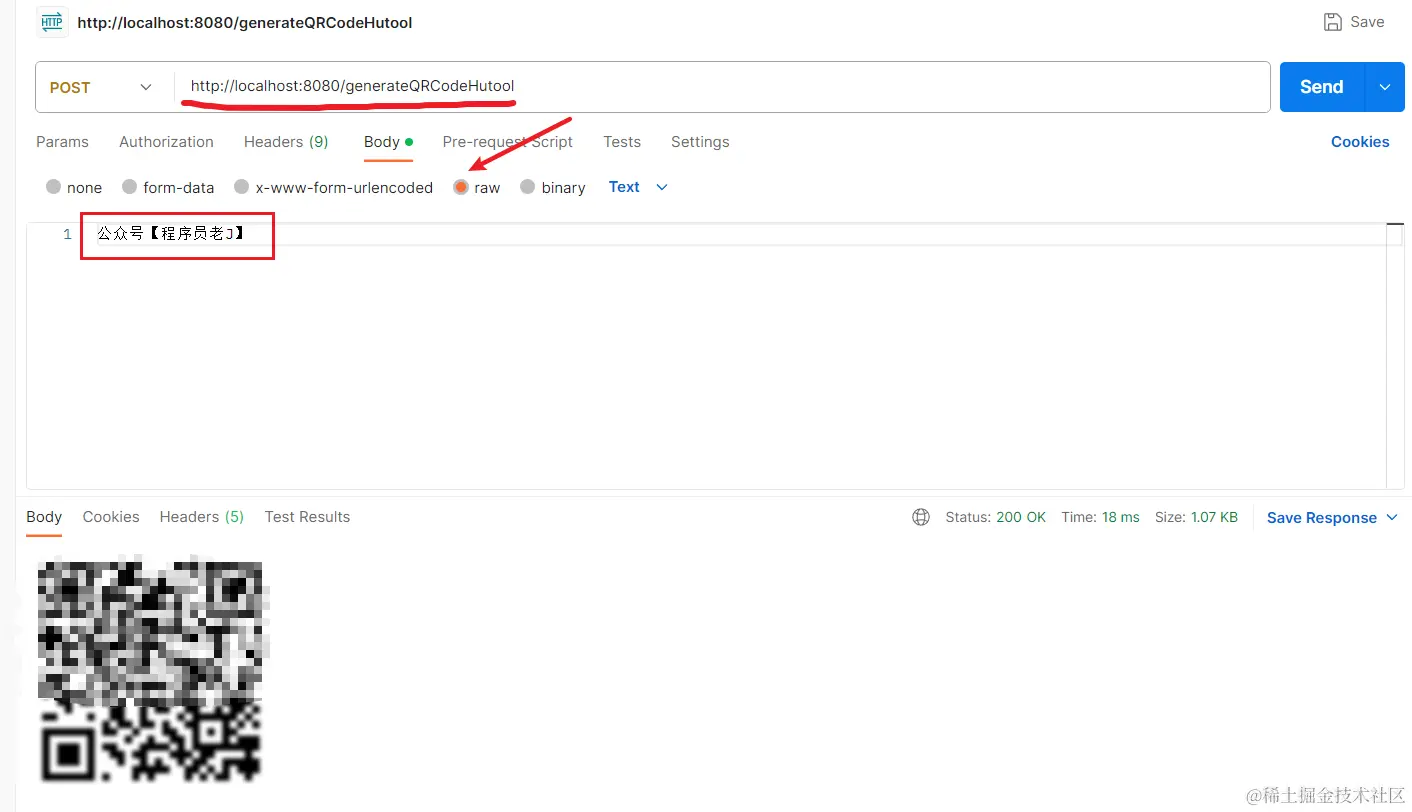Click the Status 200 OK text
Viewport: 1412px width, 812px height.
995,517
